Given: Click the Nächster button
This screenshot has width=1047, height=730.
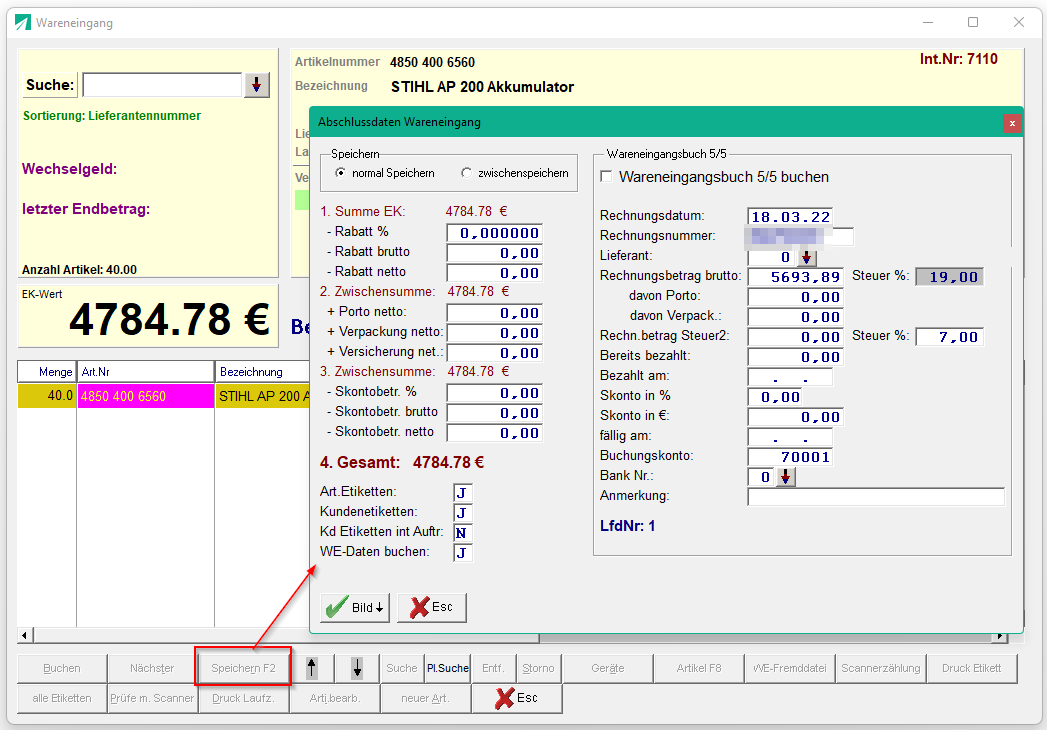Looking at the screenshot, I should (152, 669).
